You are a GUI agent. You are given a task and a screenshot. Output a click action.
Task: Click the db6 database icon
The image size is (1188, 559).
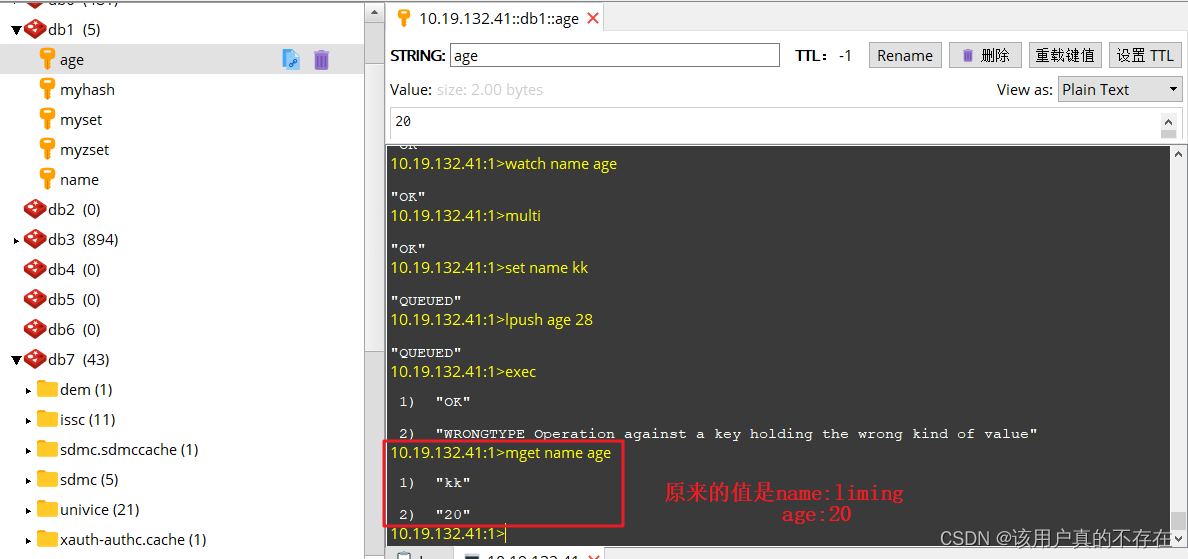click(35, 329)
